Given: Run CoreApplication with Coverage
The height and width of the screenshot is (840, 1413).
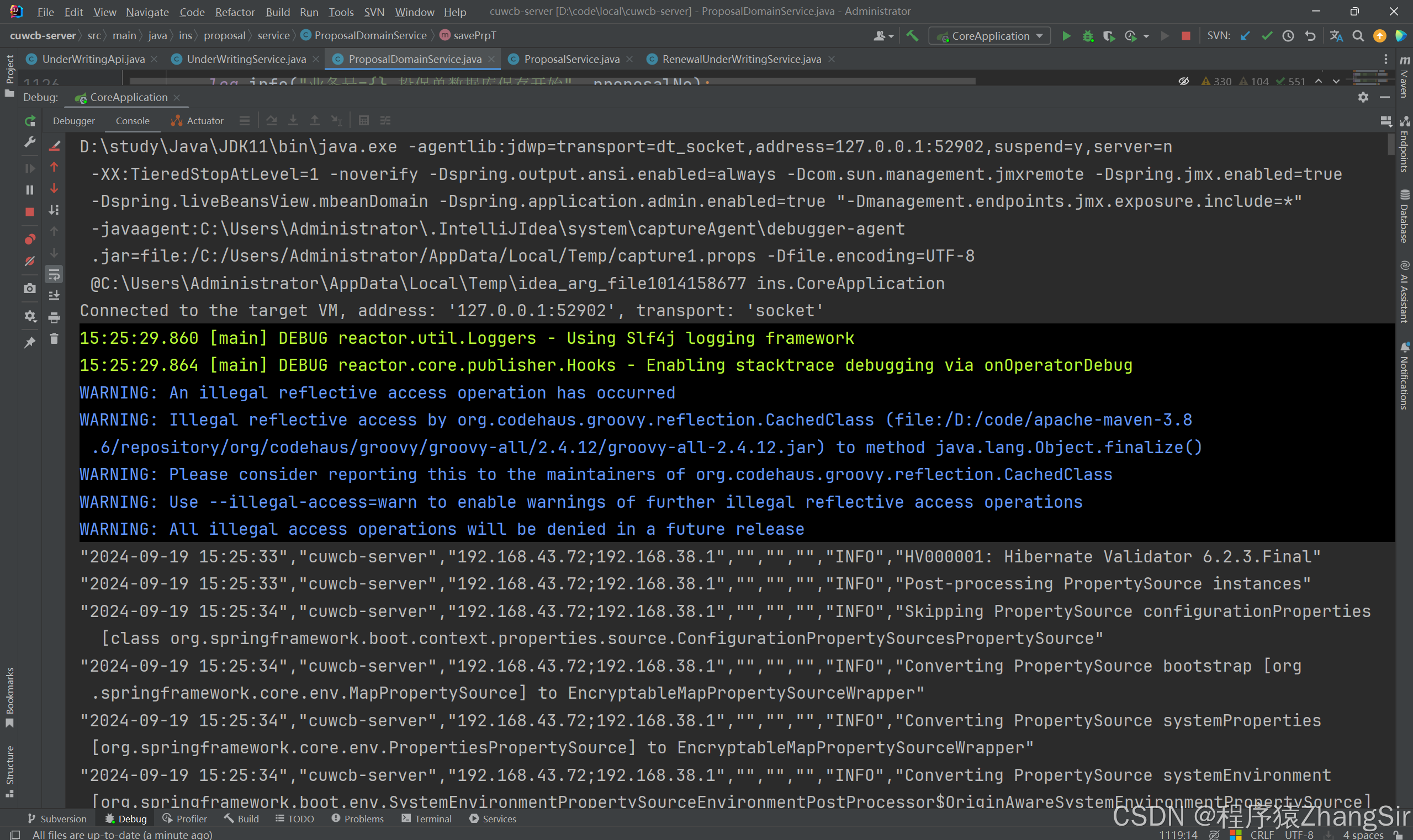Looking at the screenshot, I should click(x=1109, y=36).
